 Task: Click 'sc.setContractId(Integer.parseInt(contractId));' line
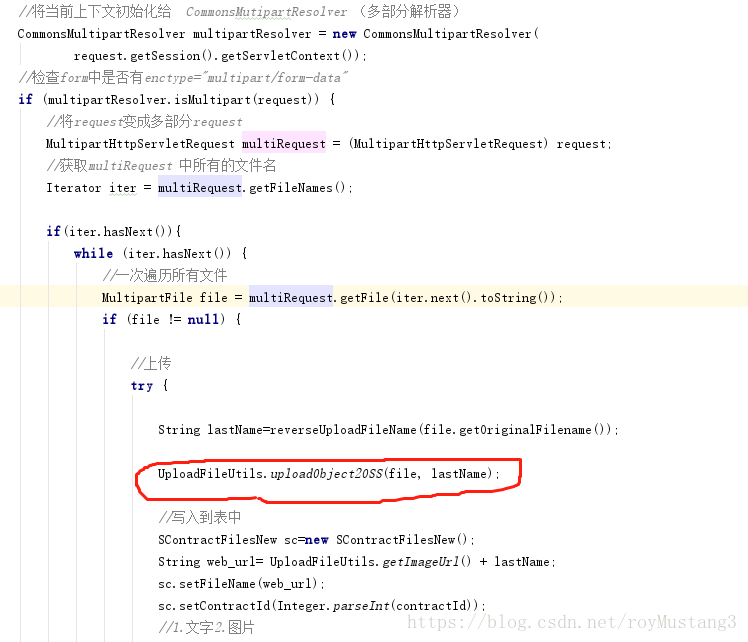coord(322,606)
